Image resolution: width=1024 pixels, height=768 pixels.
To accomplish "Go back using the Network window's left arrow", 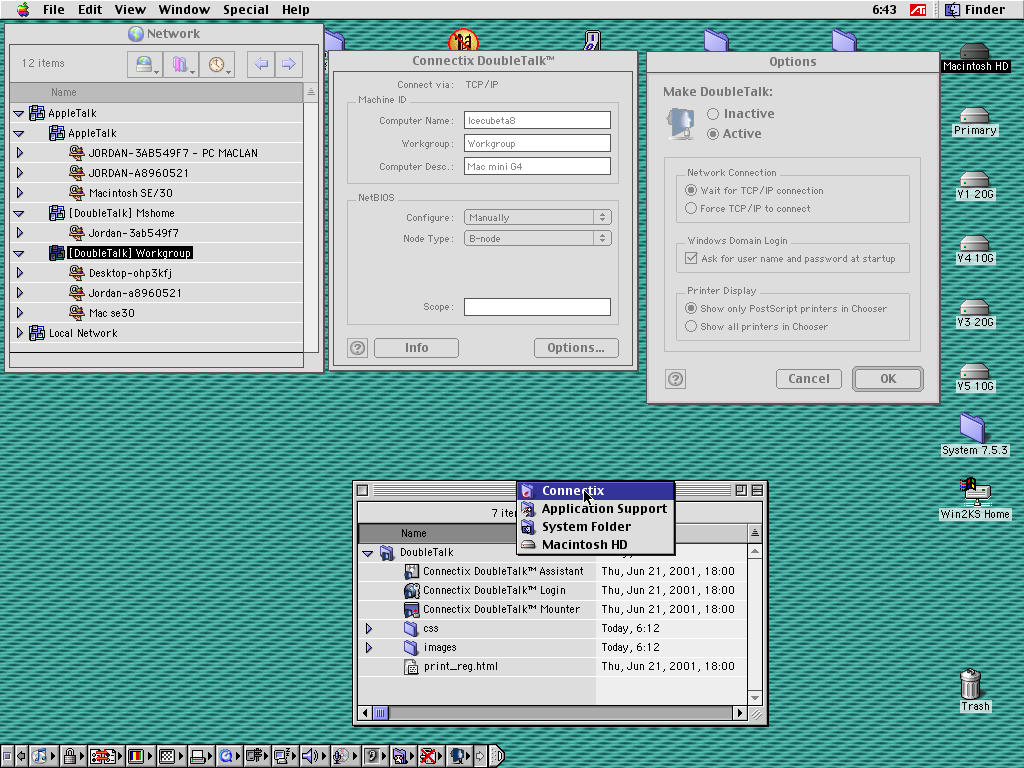I will coord(261,64).
